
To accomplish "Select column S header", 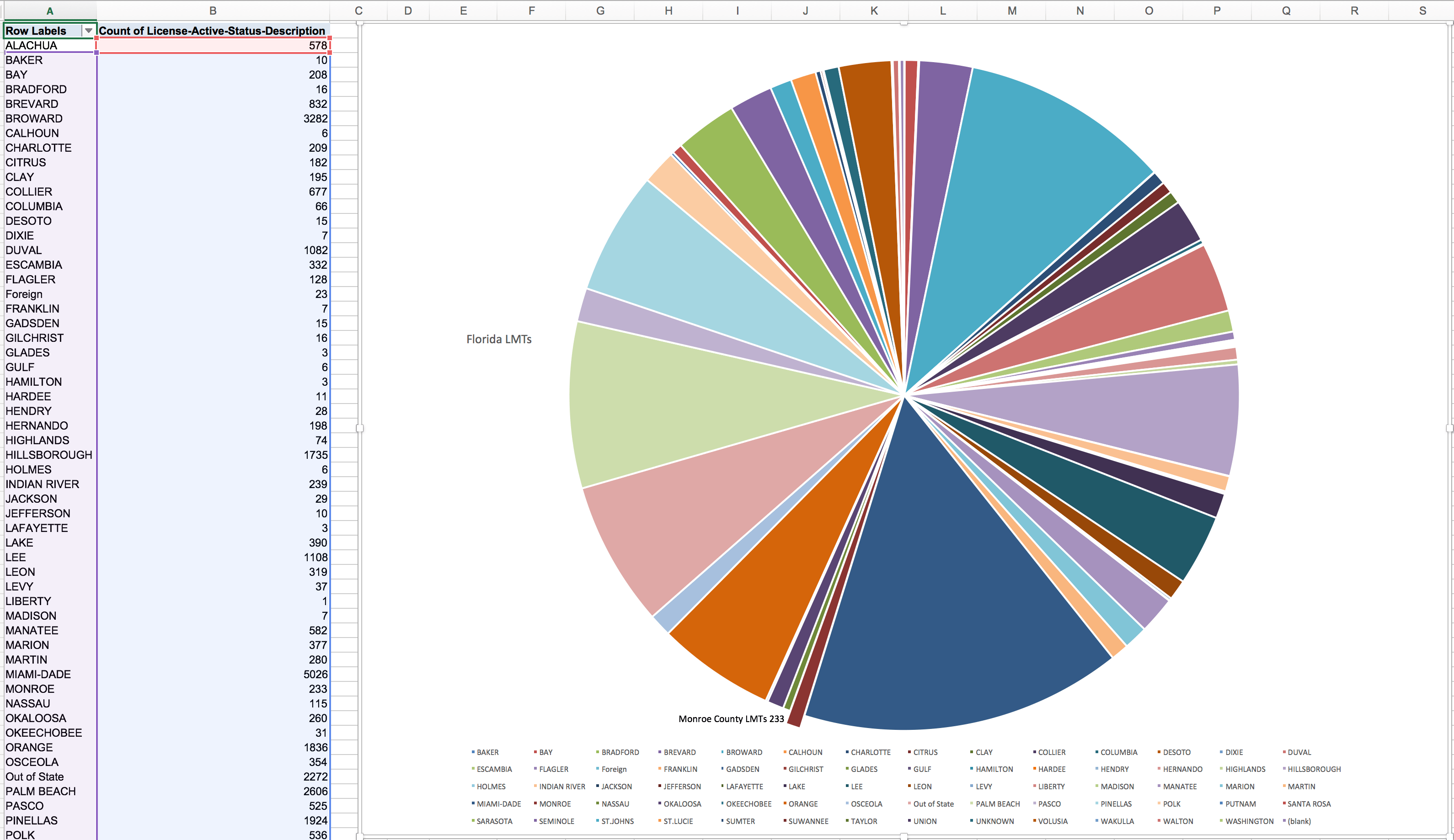I will tap(1422, 11).
